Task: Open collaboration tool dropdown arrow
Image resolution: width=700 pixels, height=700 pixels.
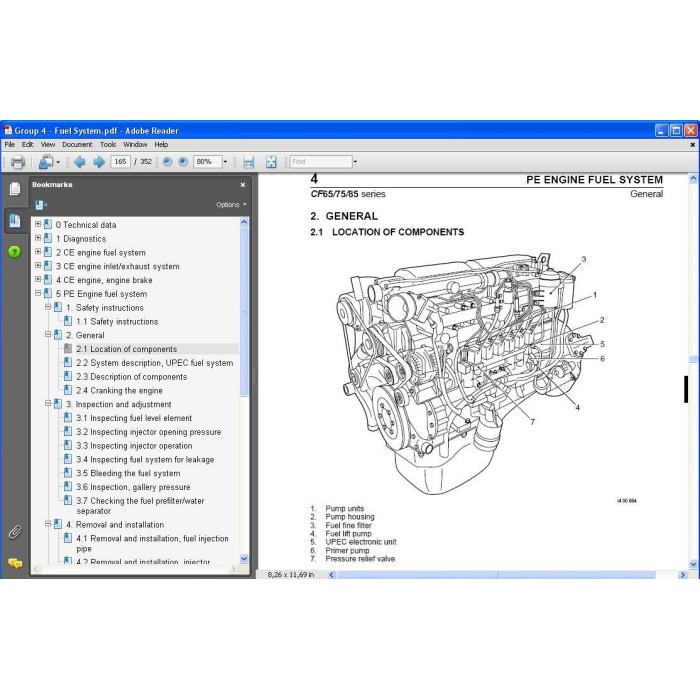Action: [58, 162]
